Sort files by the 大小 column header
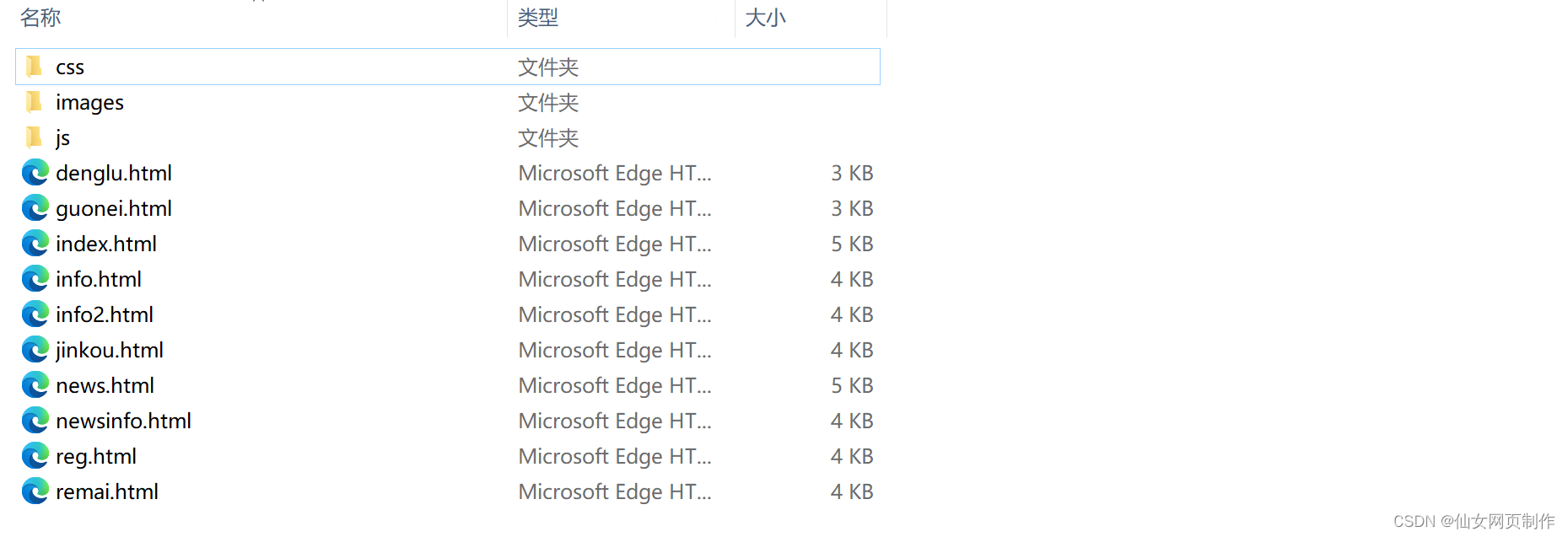The width and height of the screenshot is (1568, 537). 764,17
